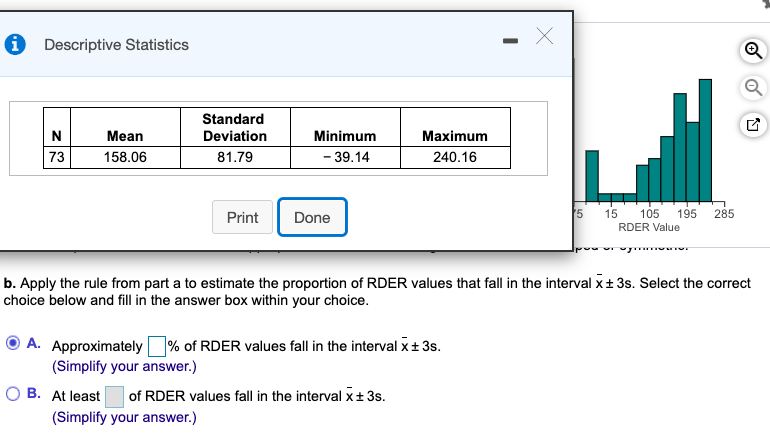Click the Simplify your answer hint under choice A

[124, 367]
